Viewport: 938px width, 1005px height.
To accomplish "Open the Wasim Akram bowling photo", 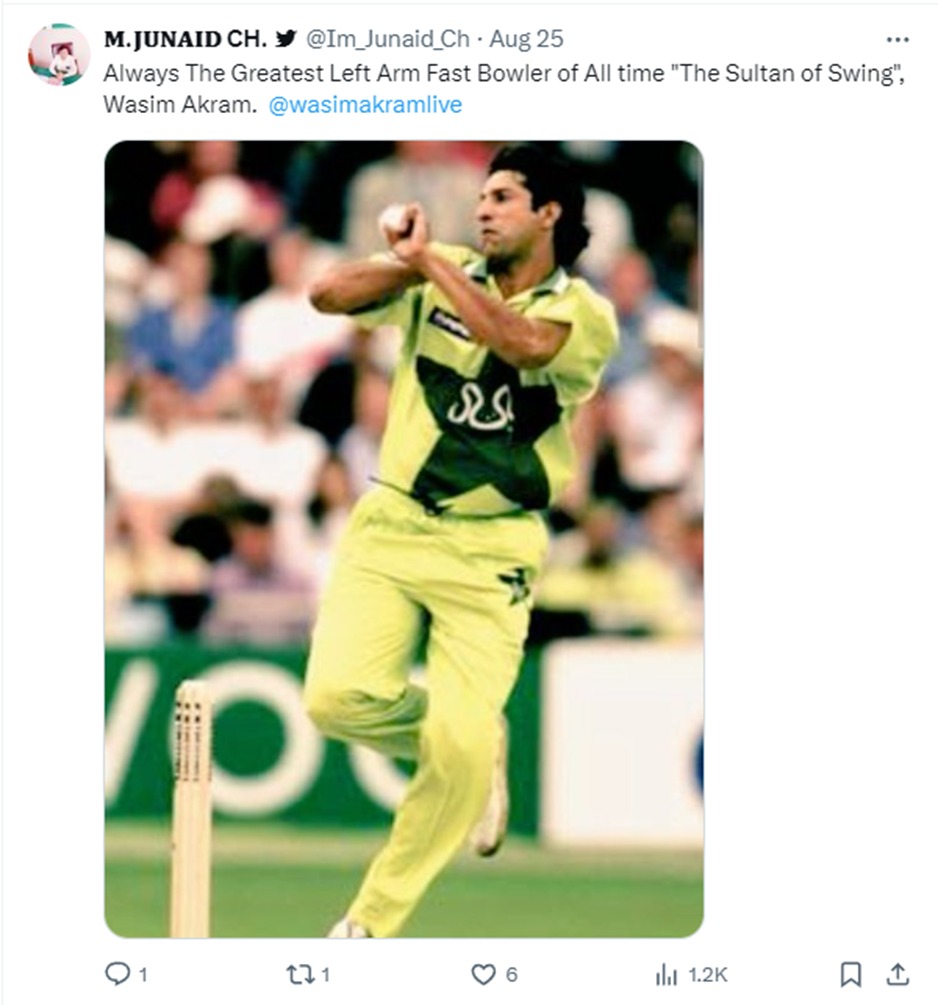I will tap(404, 539).
